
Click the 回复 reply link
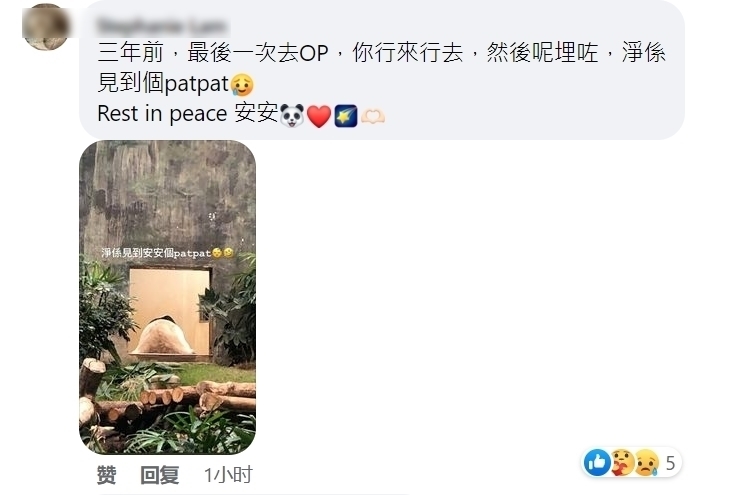(160, 475)
